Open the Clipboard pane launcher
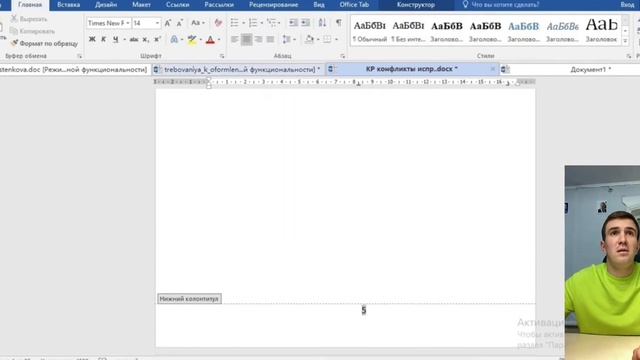This screenshot has height=360, width=640. pos(80,56)
